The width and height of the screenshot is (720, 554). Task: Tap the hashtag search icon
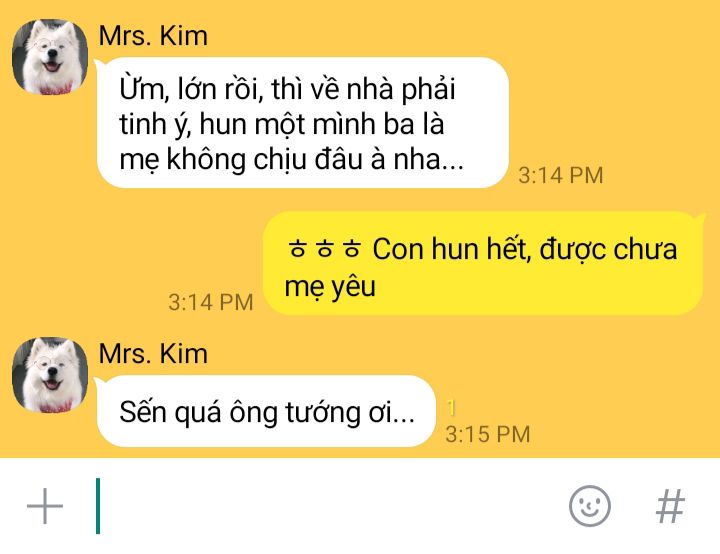click(x=670, y=506)
